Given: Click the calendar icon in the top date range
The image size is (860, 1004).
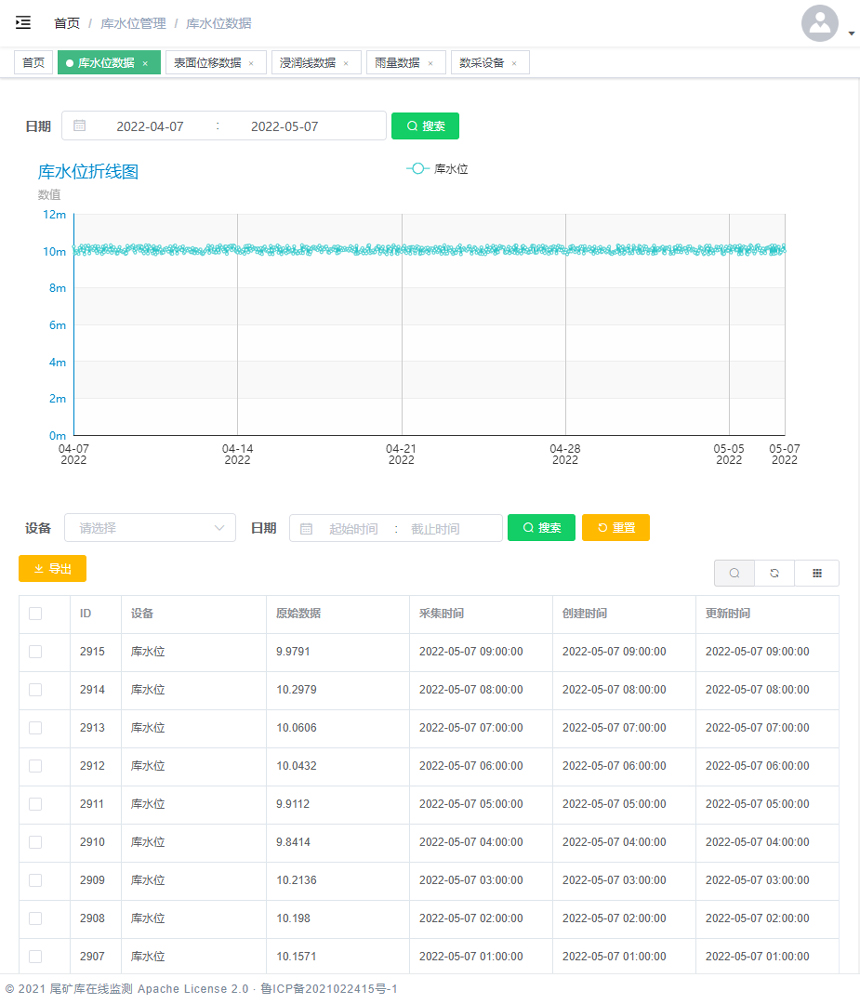Looking at the screenshot, I should click(80, 126).
